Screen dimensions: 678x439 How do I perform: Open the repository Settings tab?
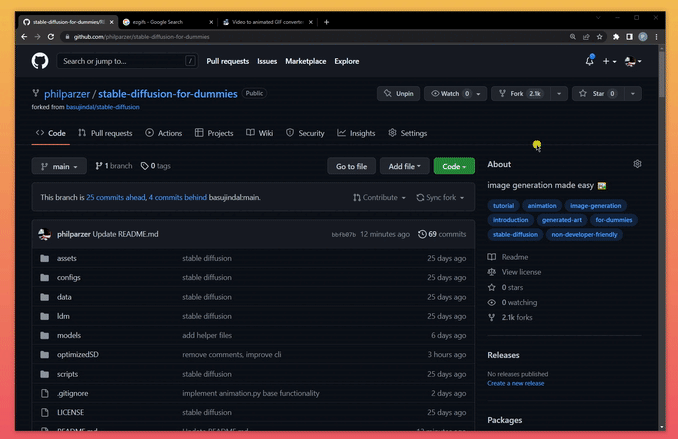click(407, 133)
